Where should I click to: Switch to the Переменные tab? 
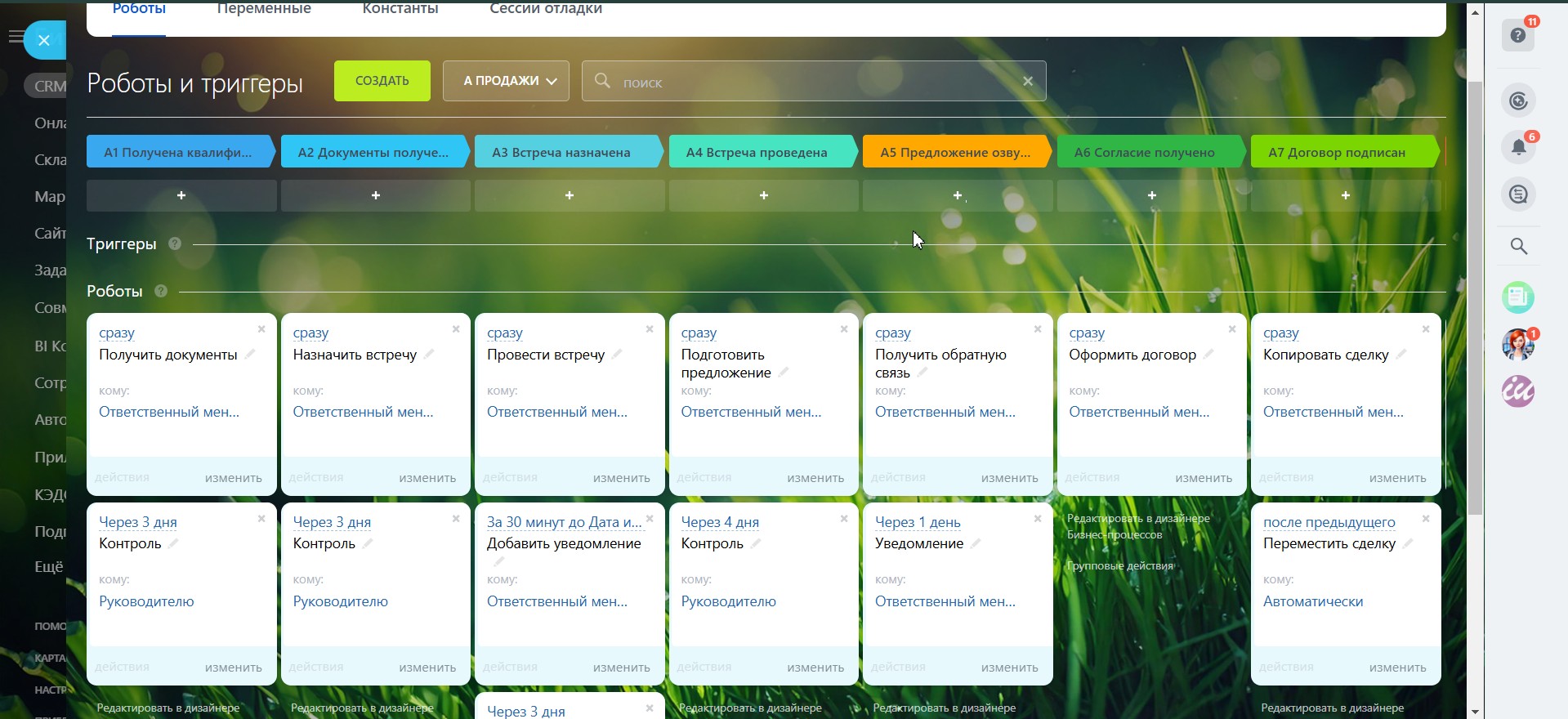pyautogui.click(x=264, y=8)
